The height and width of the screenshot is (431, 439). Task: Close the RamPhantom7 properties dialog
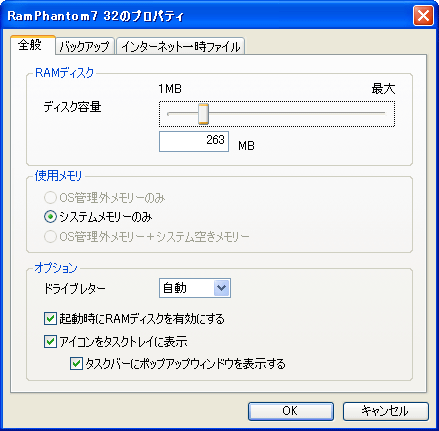pos(423,15)
